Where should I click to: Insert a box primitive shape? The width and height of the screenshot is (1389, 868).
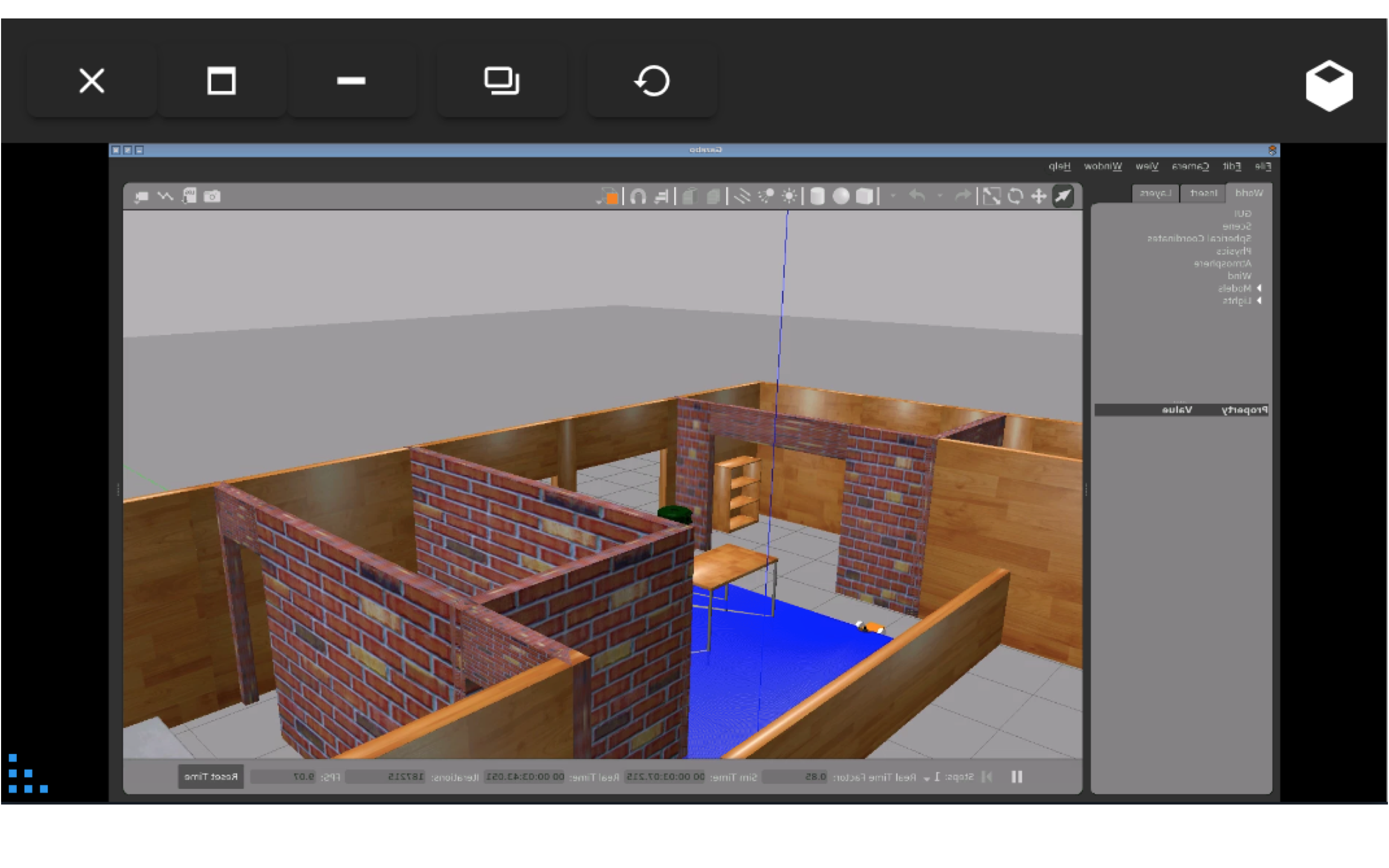click(864, 196)
